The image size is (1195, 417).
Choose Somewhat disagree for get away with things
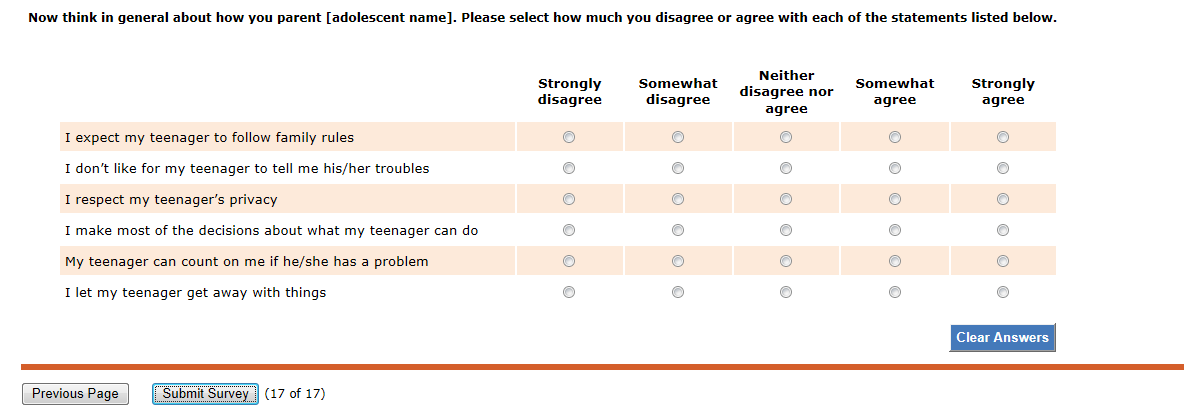678,292
